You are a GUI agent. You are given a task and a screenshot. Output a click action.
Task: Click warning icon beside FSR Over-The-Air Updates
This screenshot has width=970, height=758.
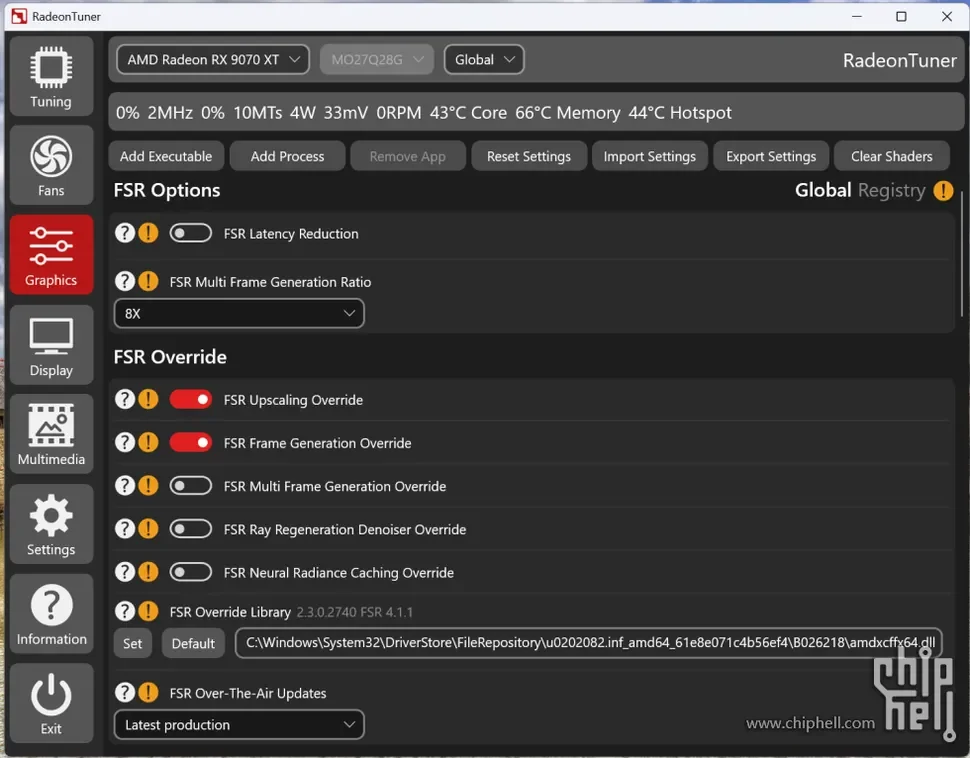[x=148, y=693]
